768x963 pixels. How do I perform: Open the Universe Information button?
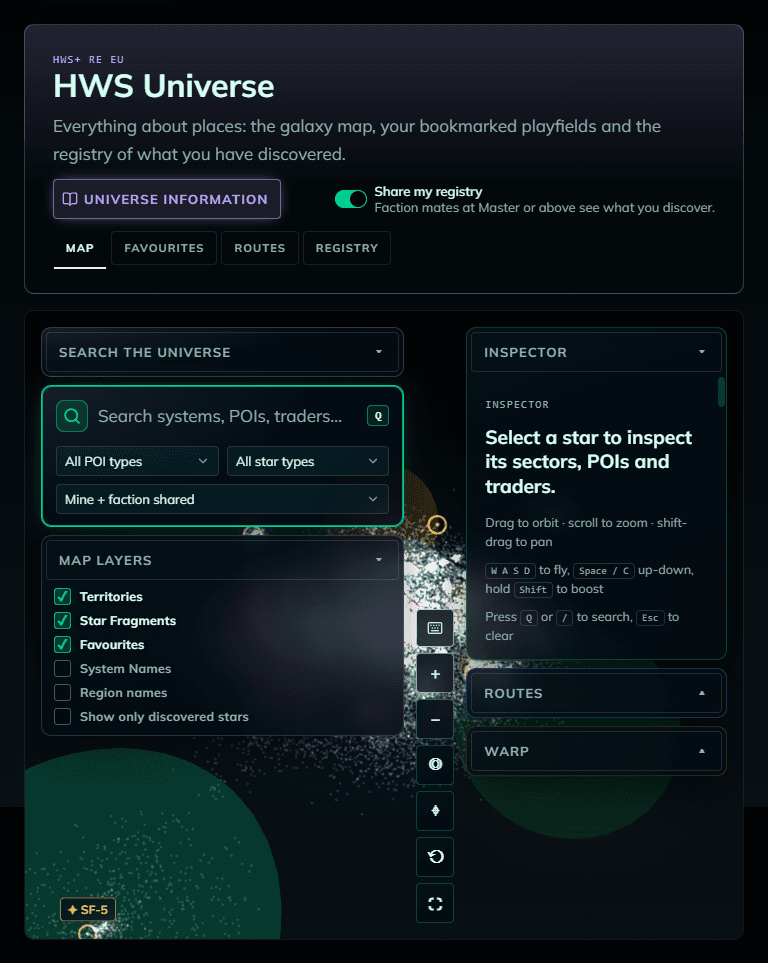167,199
